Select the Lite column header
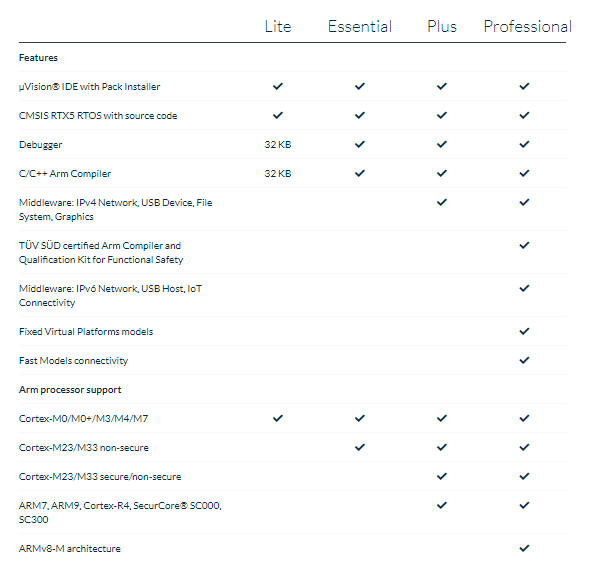Viewport: 595px width, 569px height. (x=278, y=27)
